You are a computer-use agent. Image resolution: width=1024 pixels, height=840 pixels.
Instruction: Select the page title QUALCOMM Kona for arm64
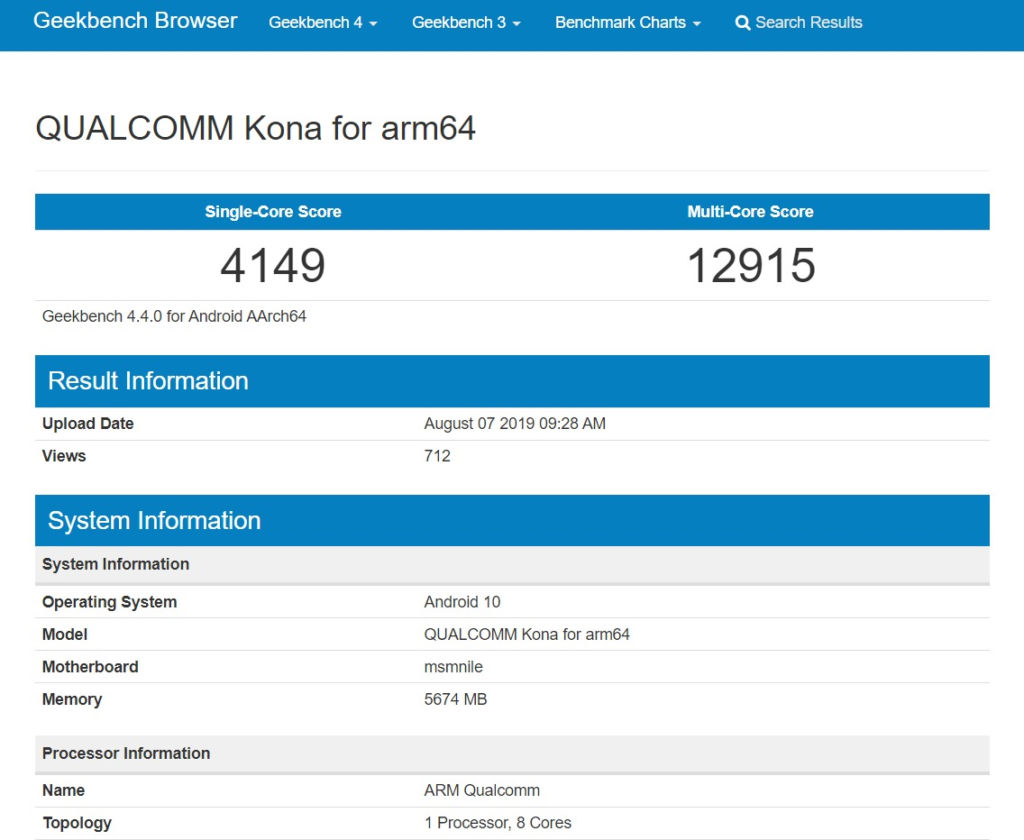point(255,128)
